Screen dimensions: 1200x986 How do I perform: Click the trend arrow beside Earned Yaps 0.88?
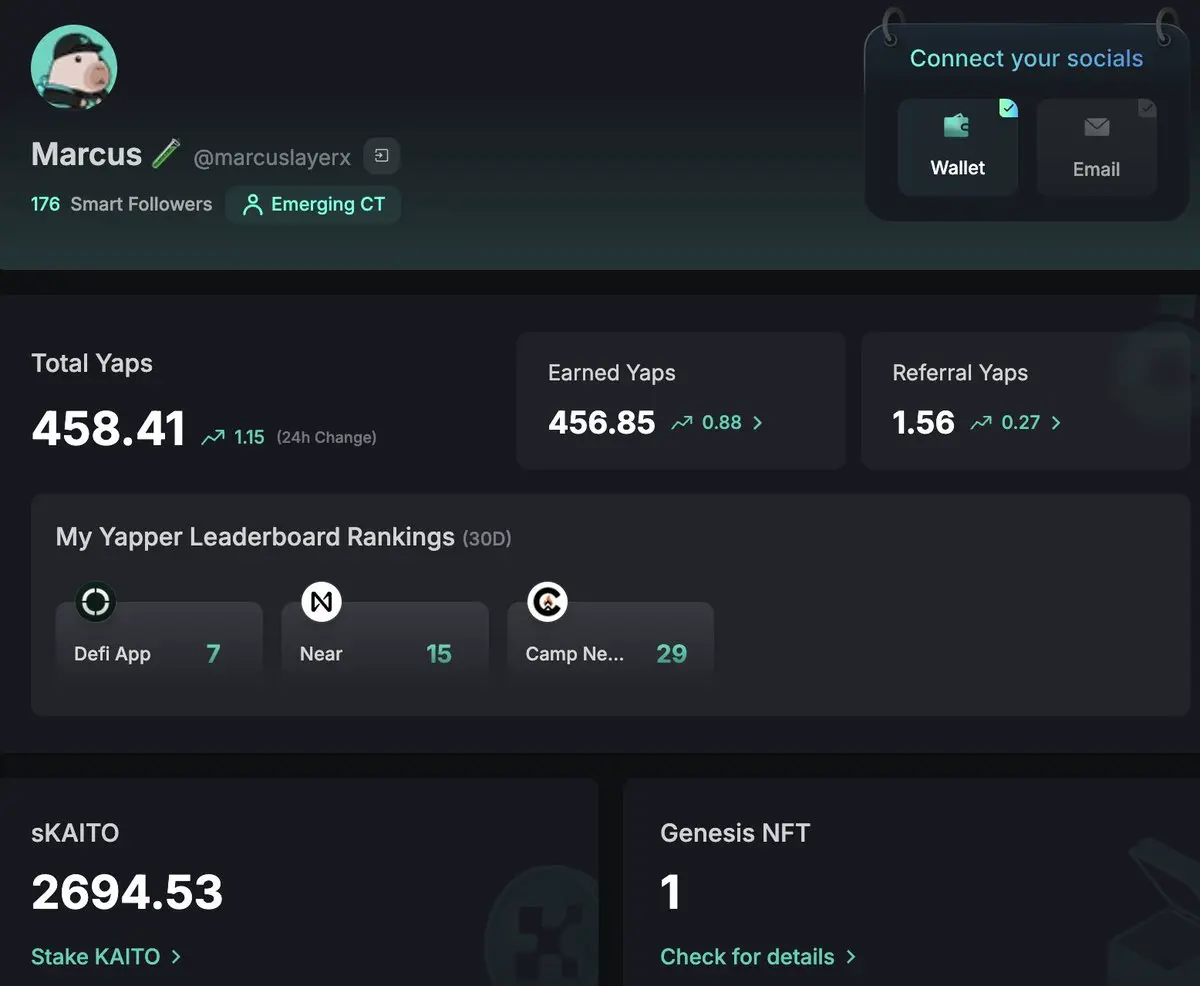coord(681,423)
